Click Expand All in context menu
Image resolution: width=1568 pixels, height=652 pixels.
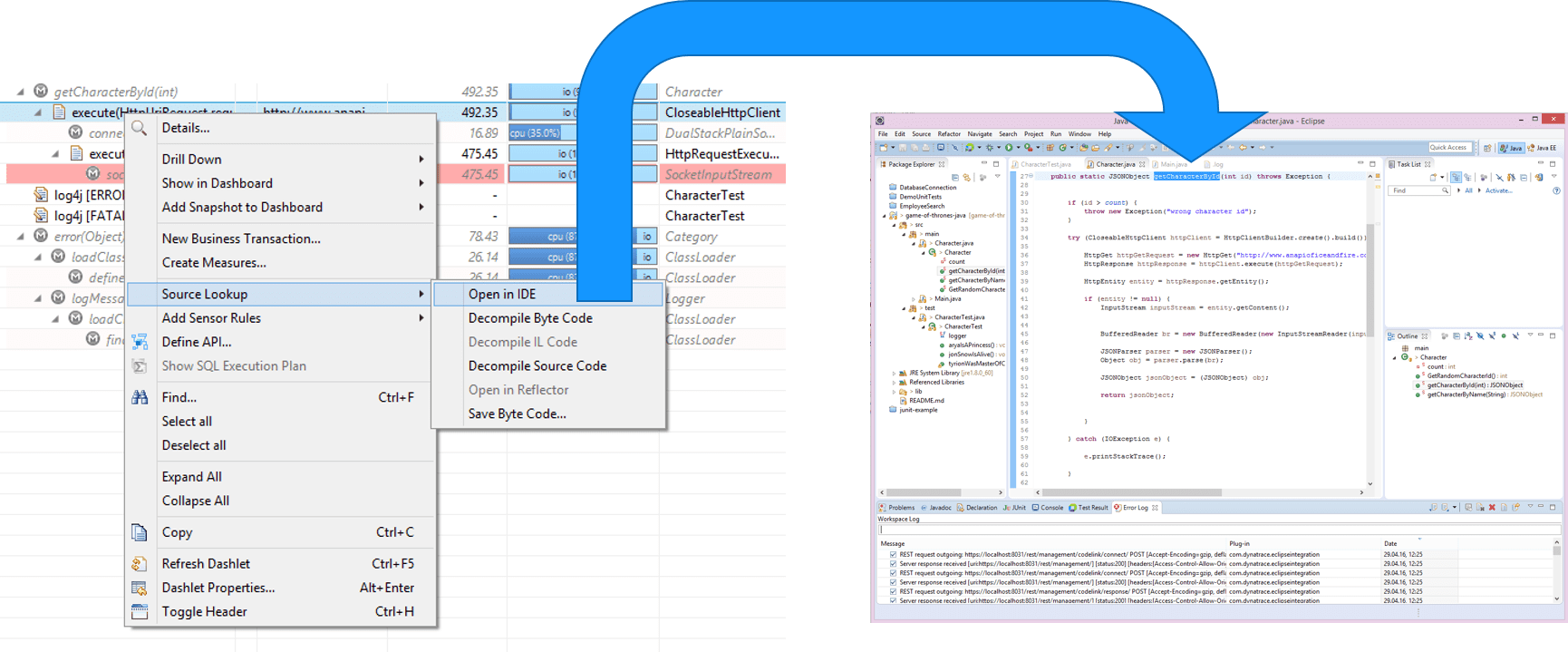[192, 477]
